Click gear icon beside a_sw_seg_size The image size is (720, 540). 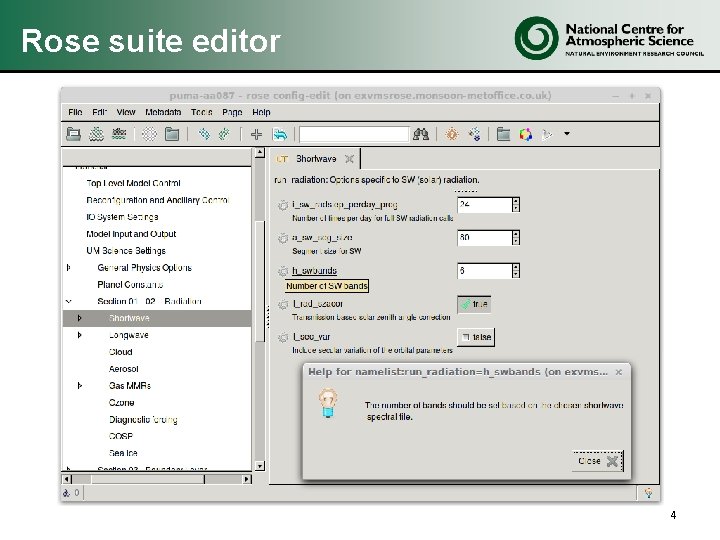(283, 238)
